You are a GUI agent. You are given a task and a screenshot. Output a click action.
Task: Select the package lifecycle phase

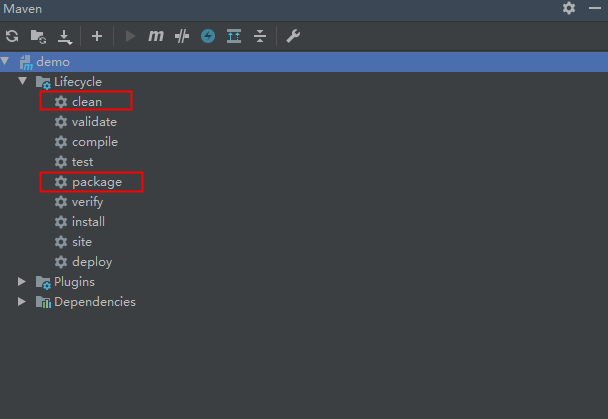pyautogui.click(x=88, y=182)
